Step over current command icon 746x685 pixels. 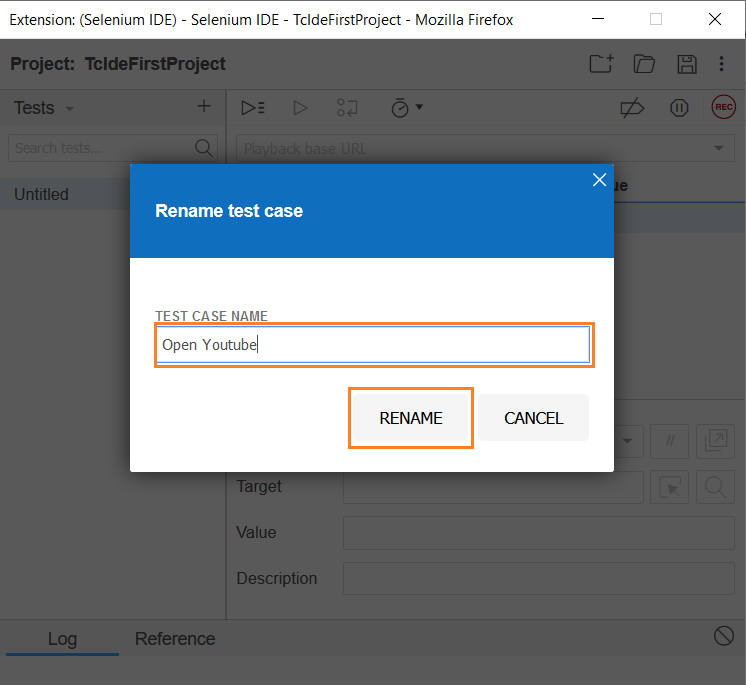click(x=347, y=108)
